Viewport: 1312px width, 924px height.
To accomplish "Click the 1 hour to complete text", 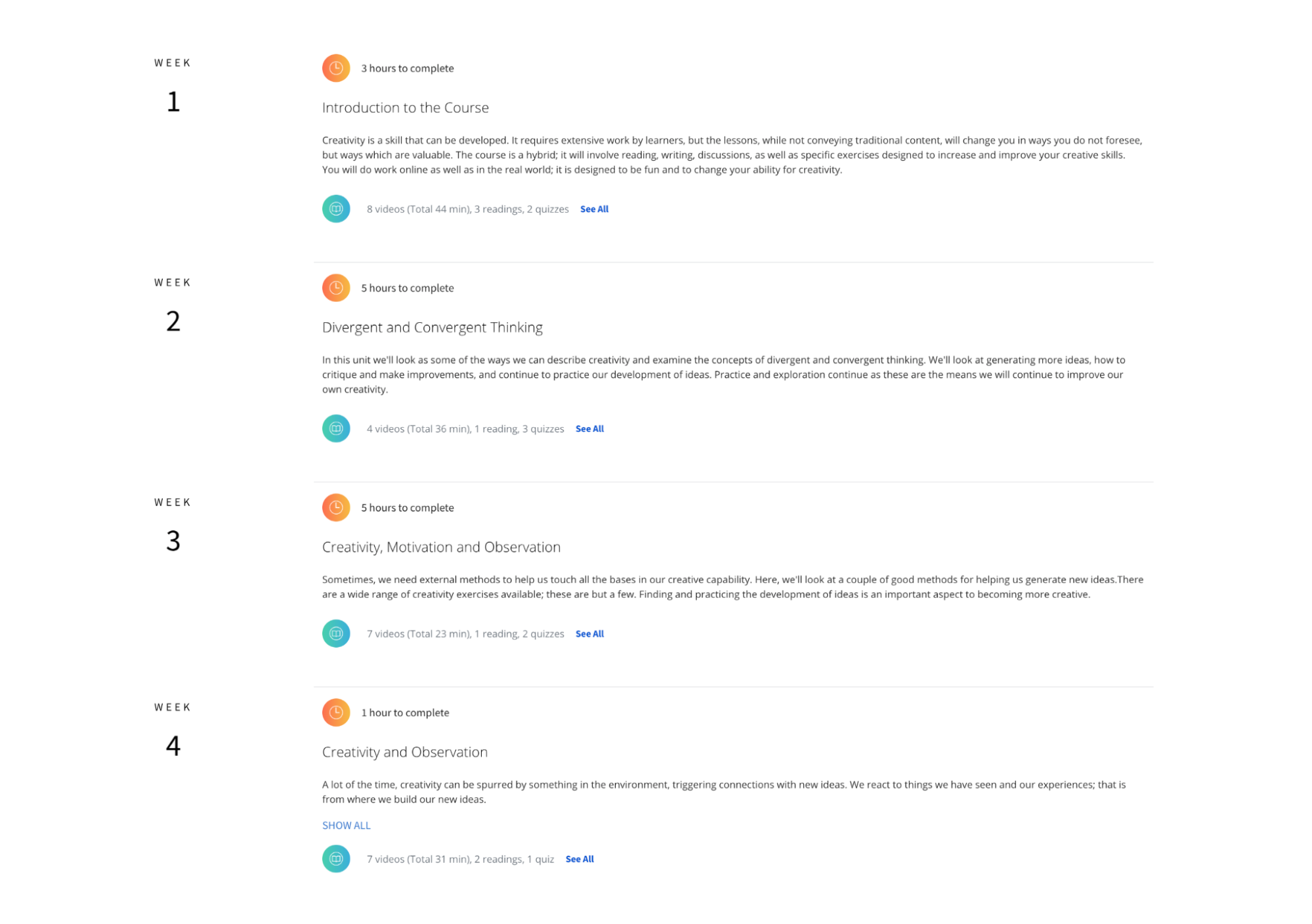I will click(405, 713).
